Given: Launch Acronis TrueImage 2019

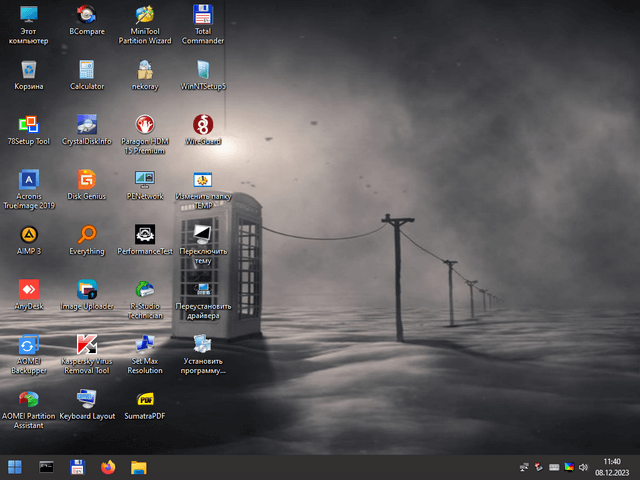Looking at the screenshot, I should [29, 180].
